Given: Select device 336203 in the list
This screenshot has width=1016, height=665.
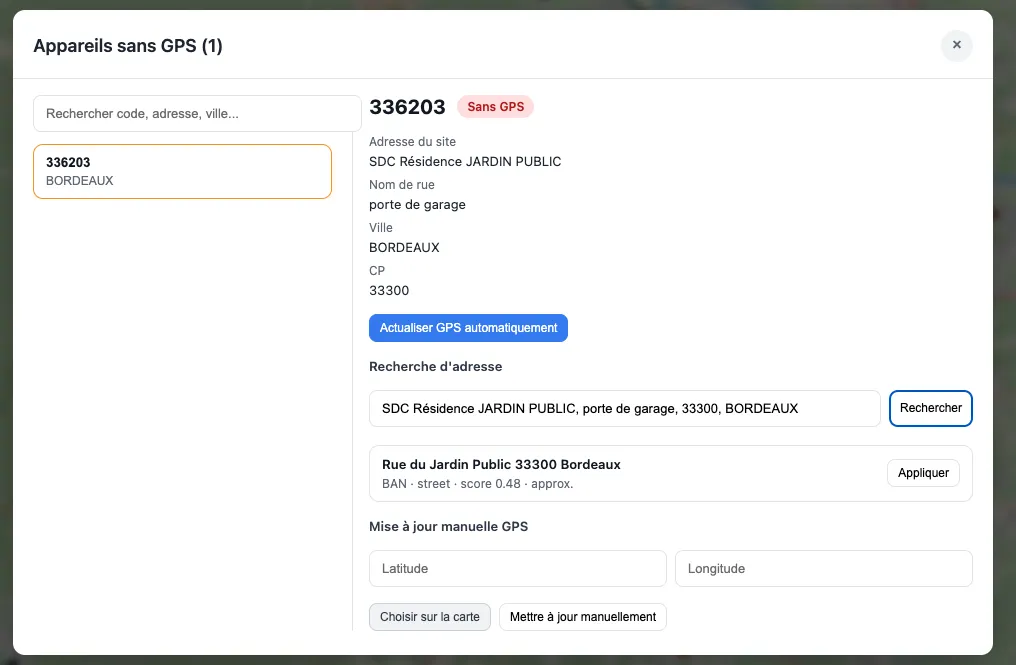Looking at the screenshot, I should tap(182, 171).
